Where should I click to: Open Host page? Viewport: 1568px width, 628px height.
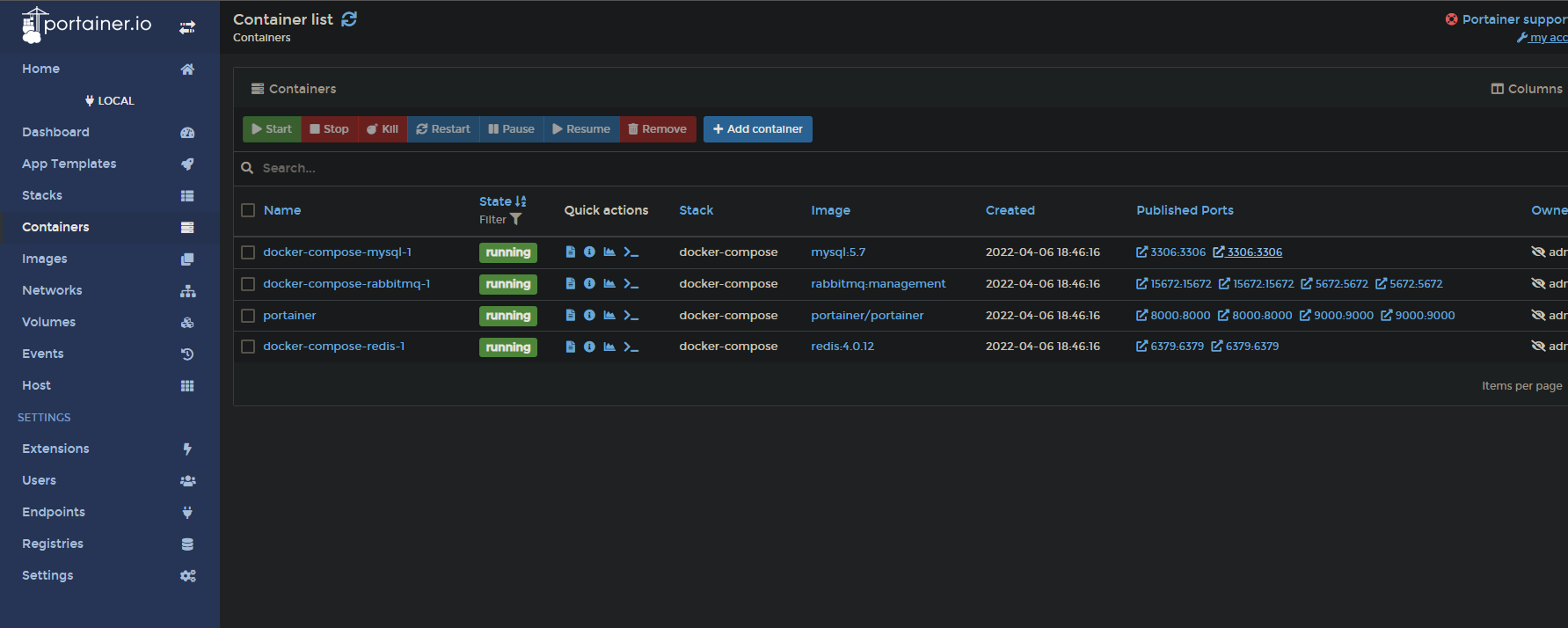(x=110, y=385)
